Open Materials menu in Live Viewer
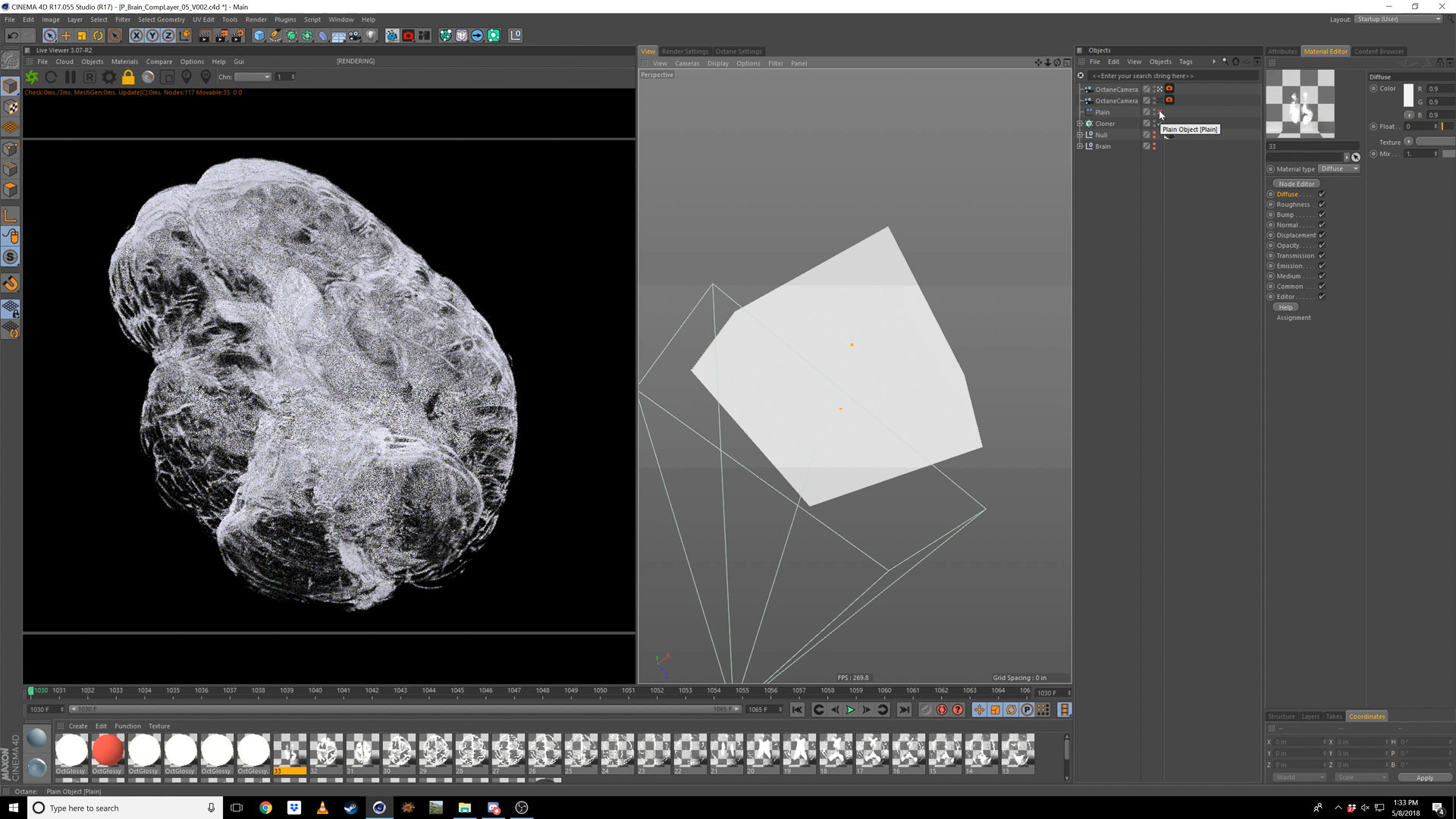The width and height of the screenshot is (1456, 819). pos(124,61)
